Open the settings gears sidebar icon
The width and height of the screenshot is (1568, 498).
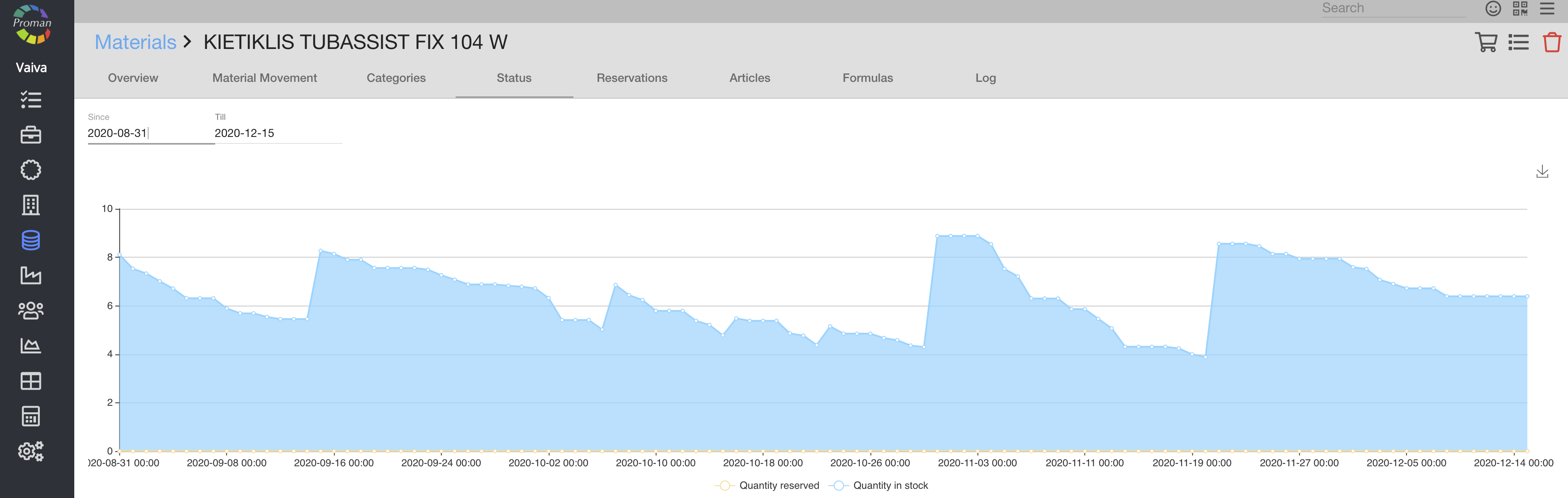tap(31, 451)
